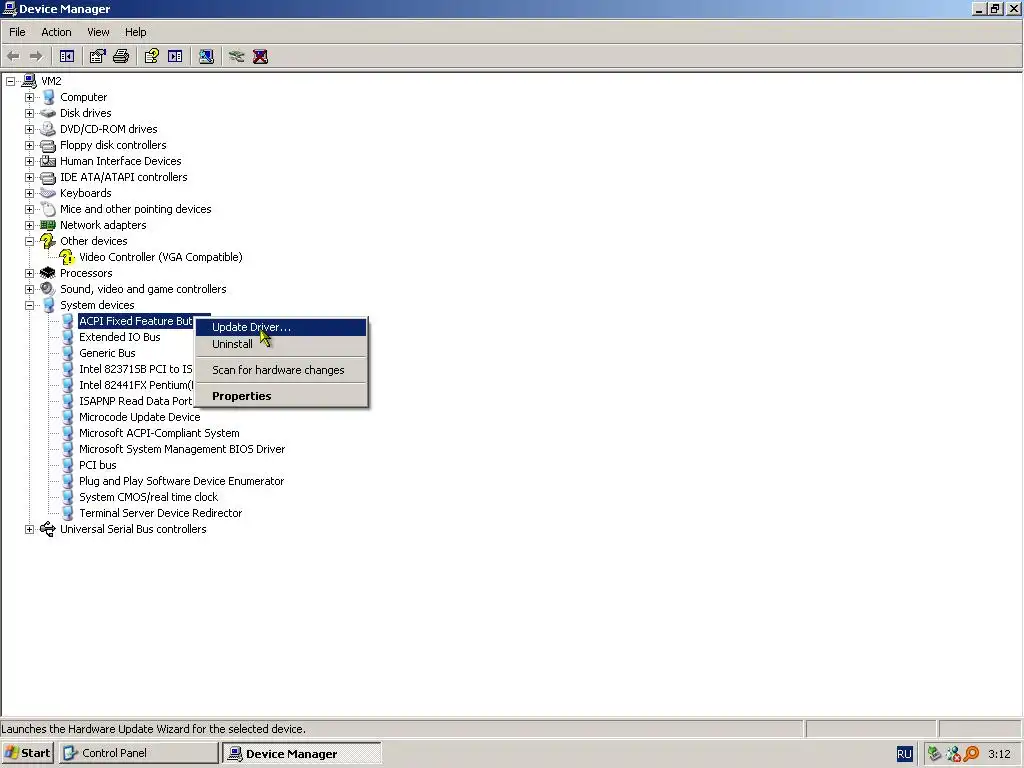This screenshot has height=768, width=1024.
Task: Expand the Computer category
Action: coord(29,97)
